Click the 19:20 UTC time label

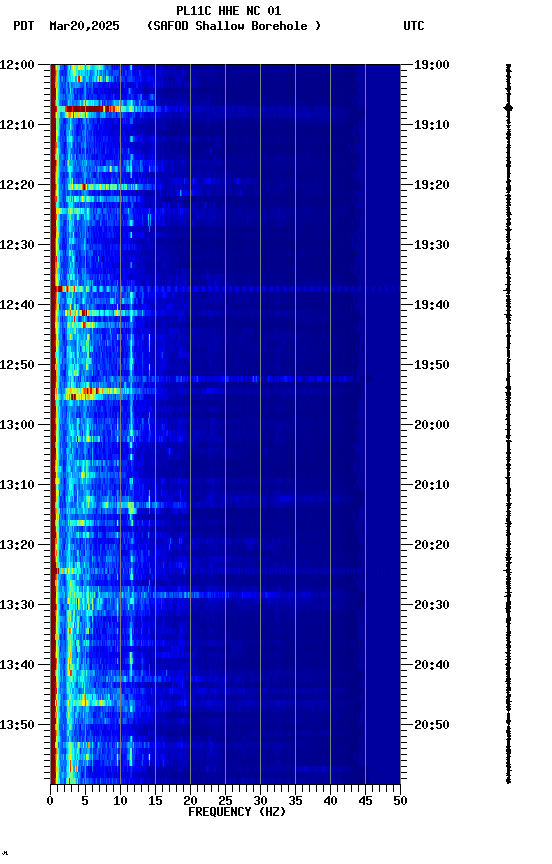[x=432, y=185]
